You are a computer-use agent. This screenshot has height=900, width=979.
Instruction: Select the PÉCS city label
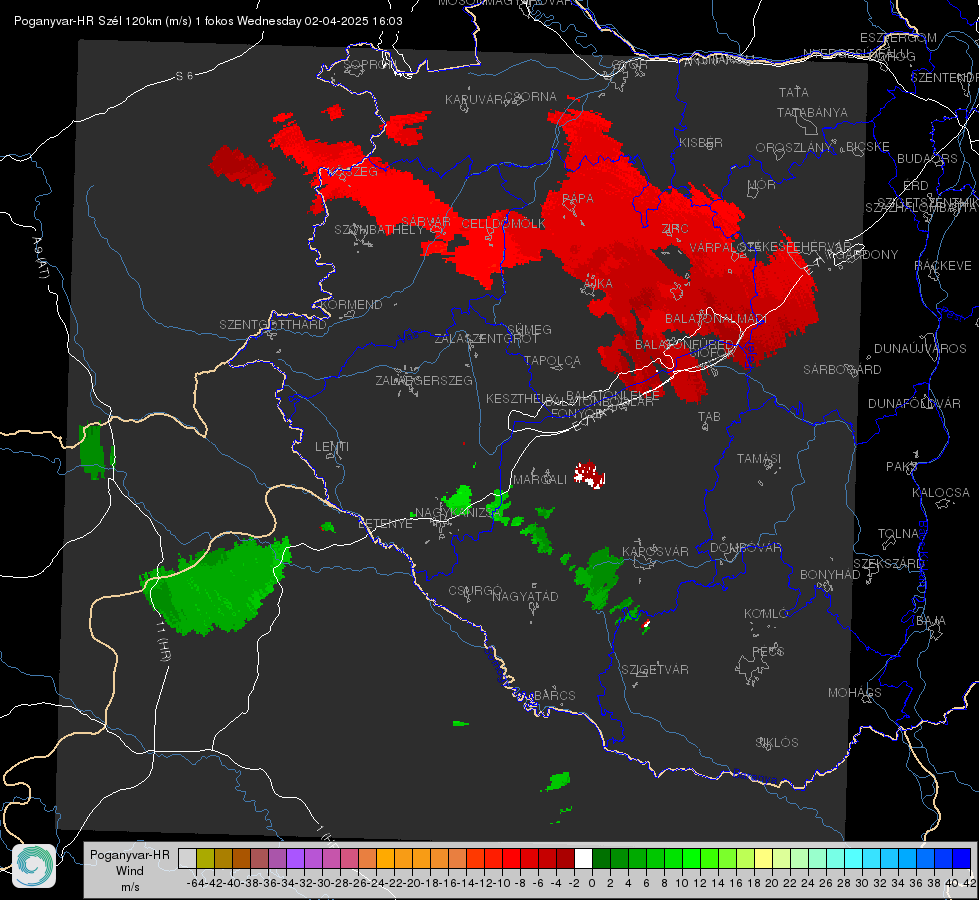tap(767, 651)
